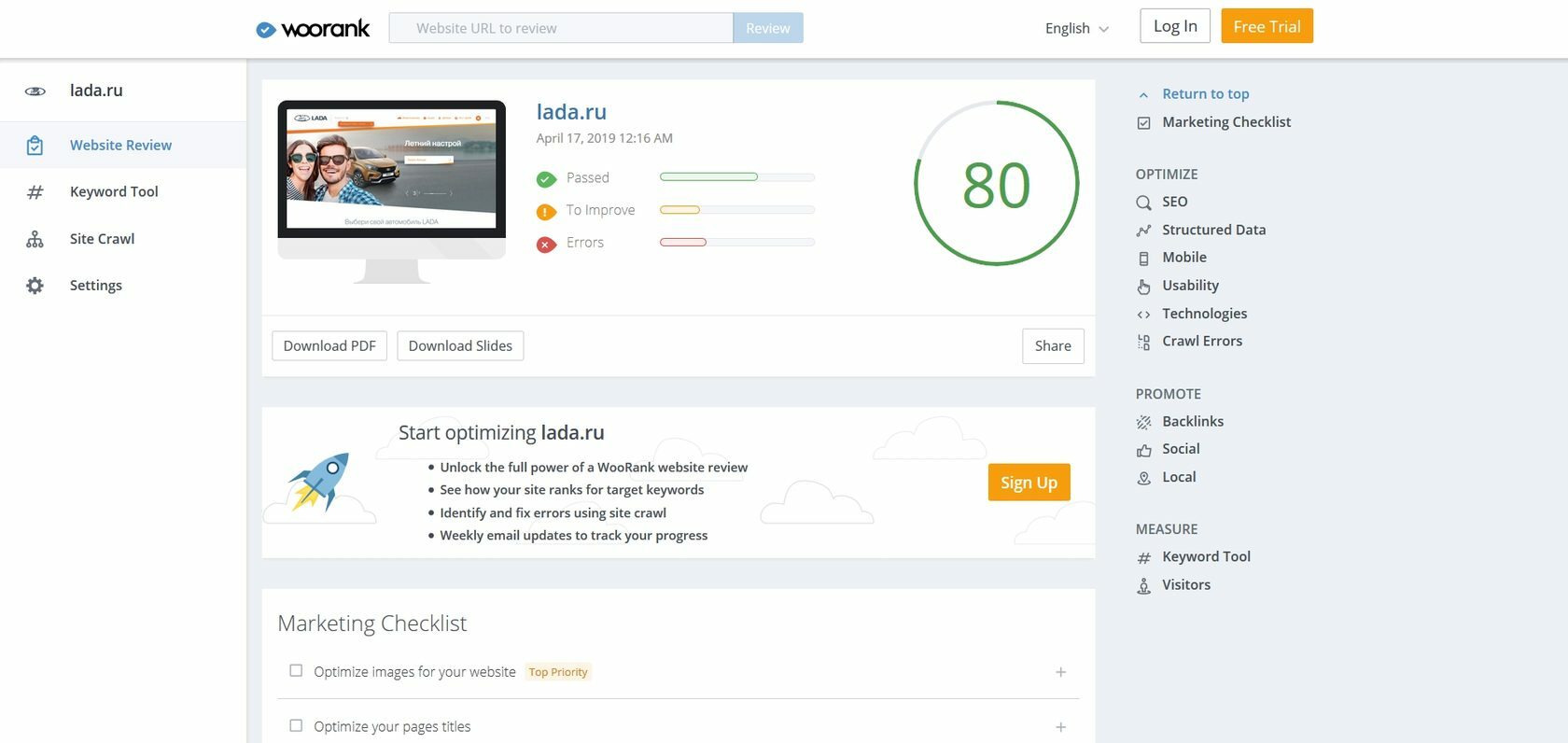The image size is (1568, 743).
Task: Click the Return to top link
Action: tap(1205, 94)
